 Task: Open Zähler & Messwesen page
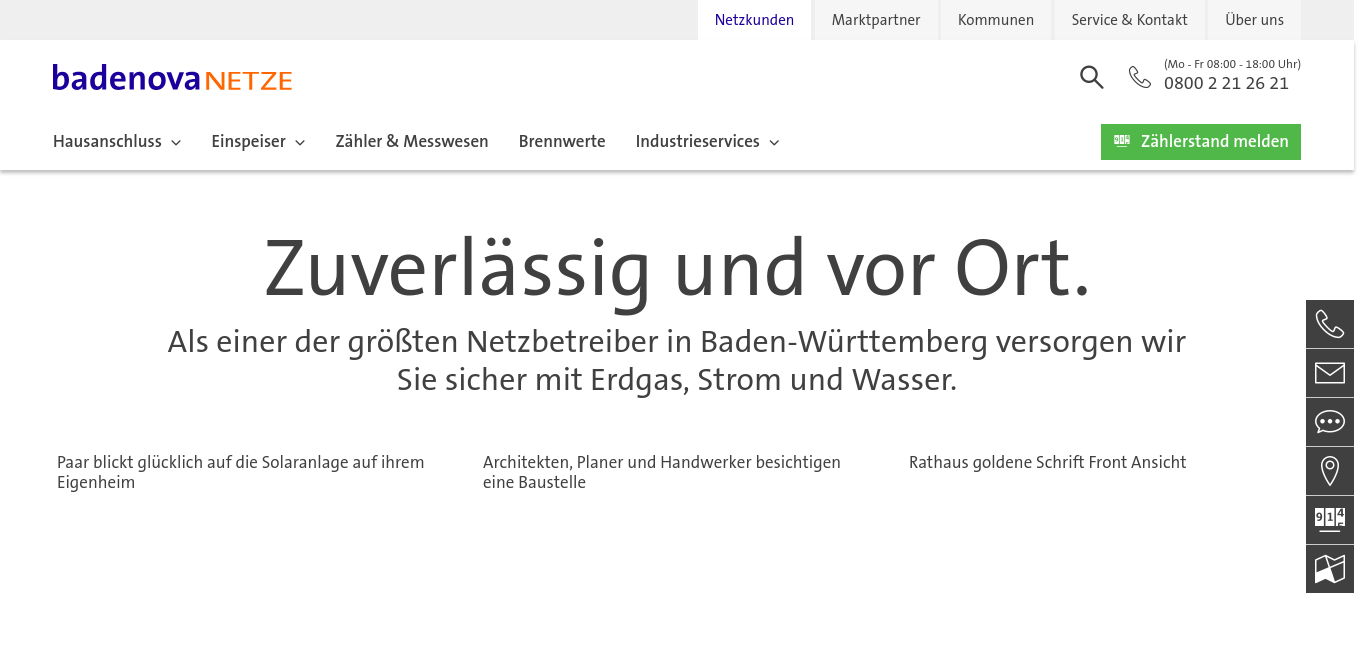[412, 142]
